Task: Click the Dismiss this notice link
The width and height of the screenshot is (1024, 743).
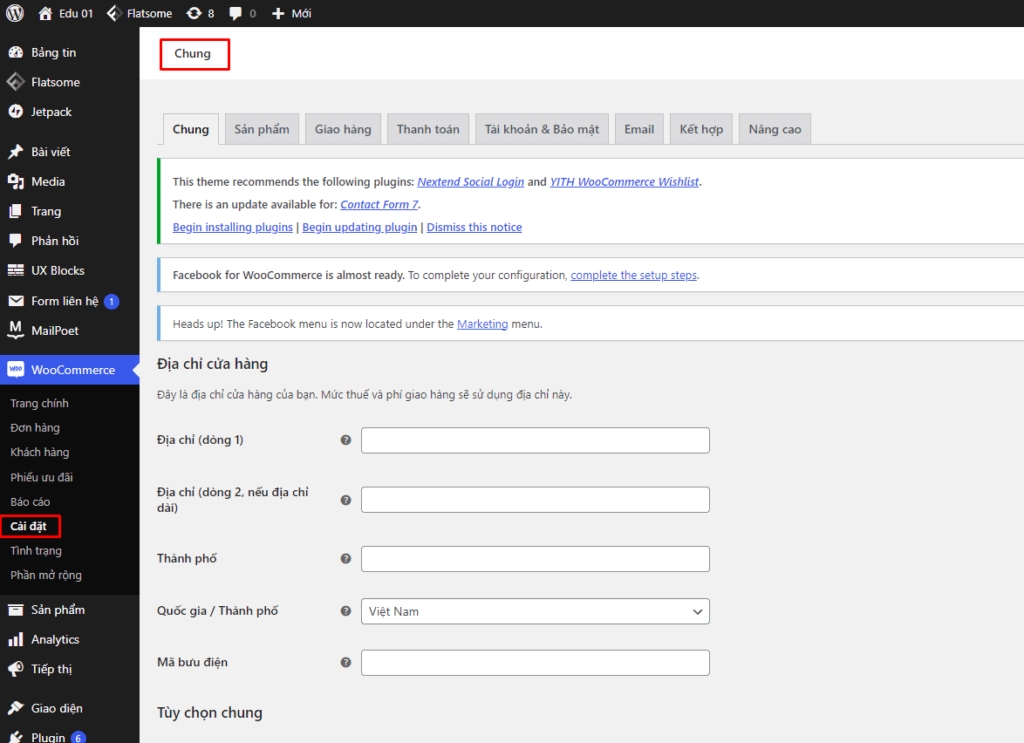Action: click(474, 227)
